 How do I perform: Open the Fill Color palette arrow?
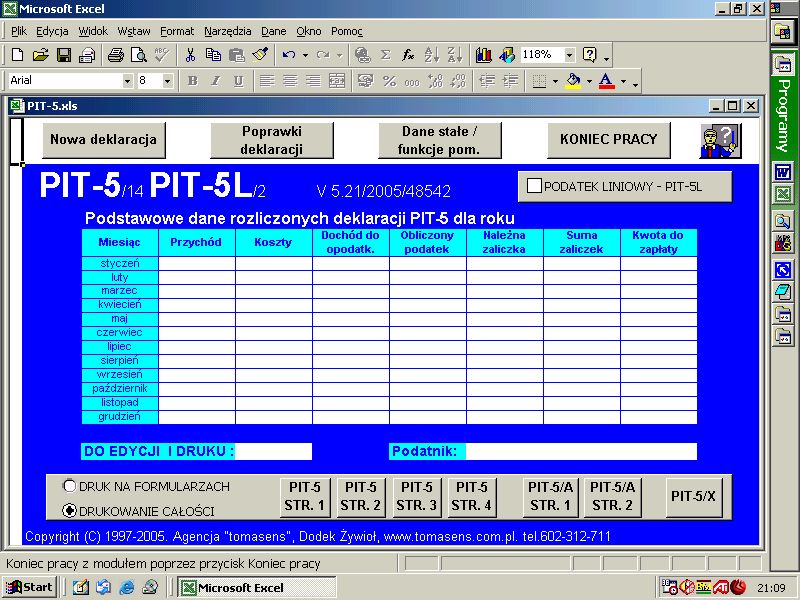[589, 80]
